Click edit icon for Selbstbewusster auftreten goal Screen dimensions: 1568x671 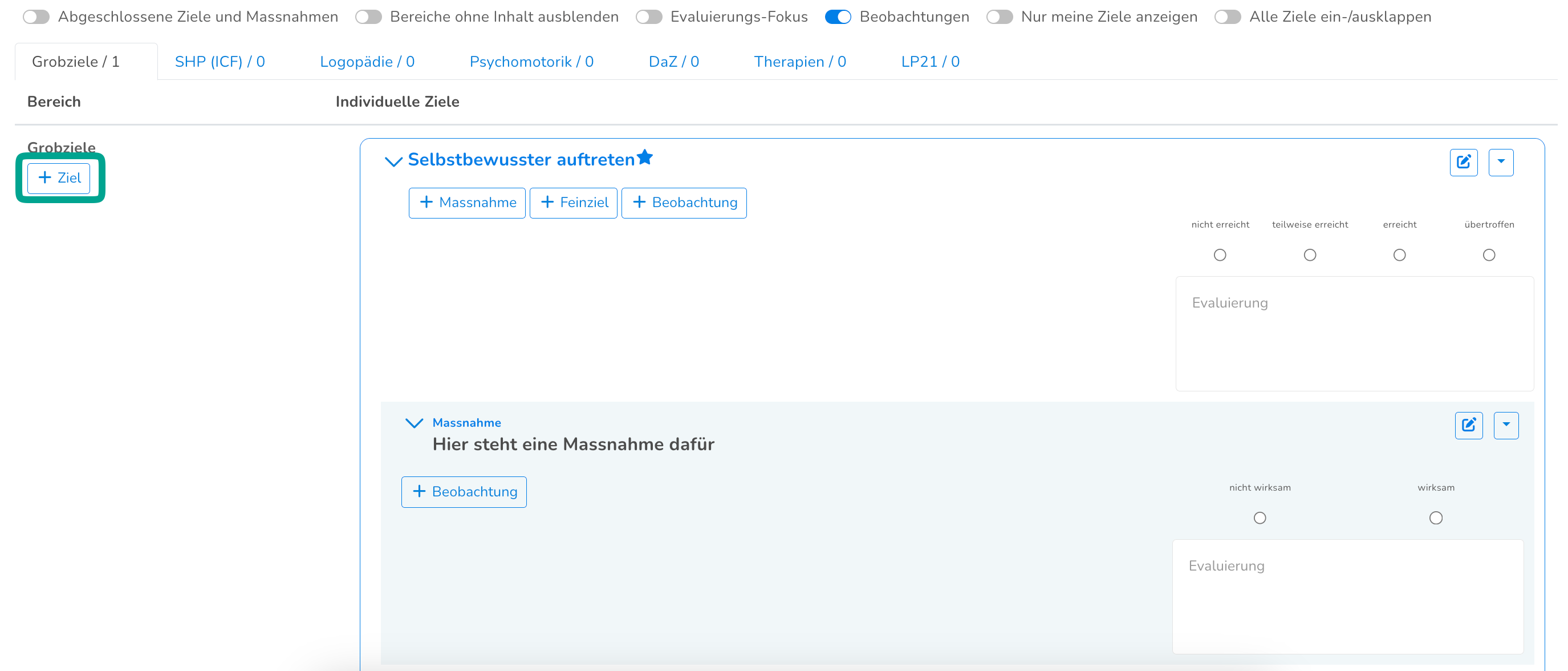click(x=1463, y=162)
